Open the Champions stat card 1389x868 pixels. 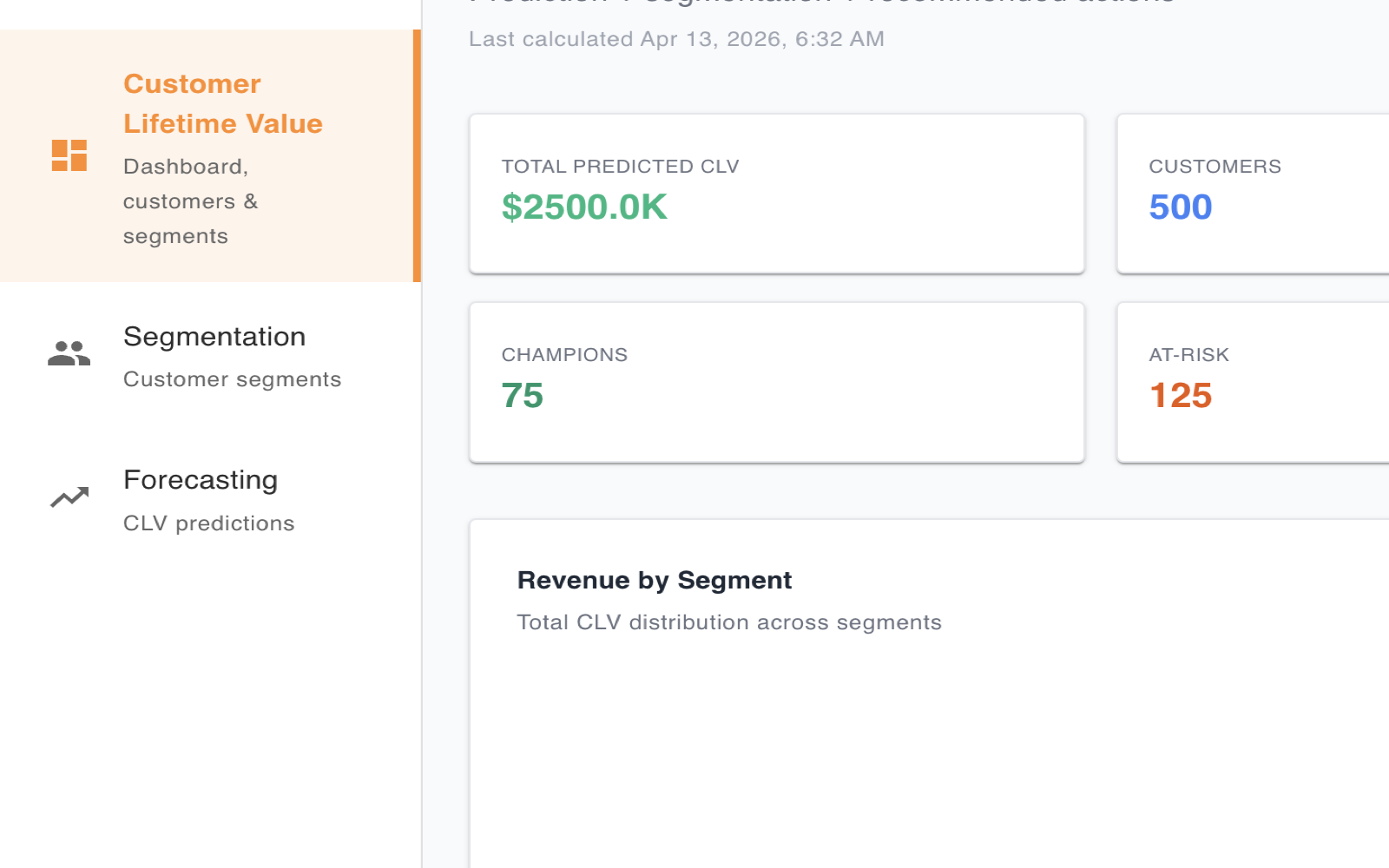777,382
